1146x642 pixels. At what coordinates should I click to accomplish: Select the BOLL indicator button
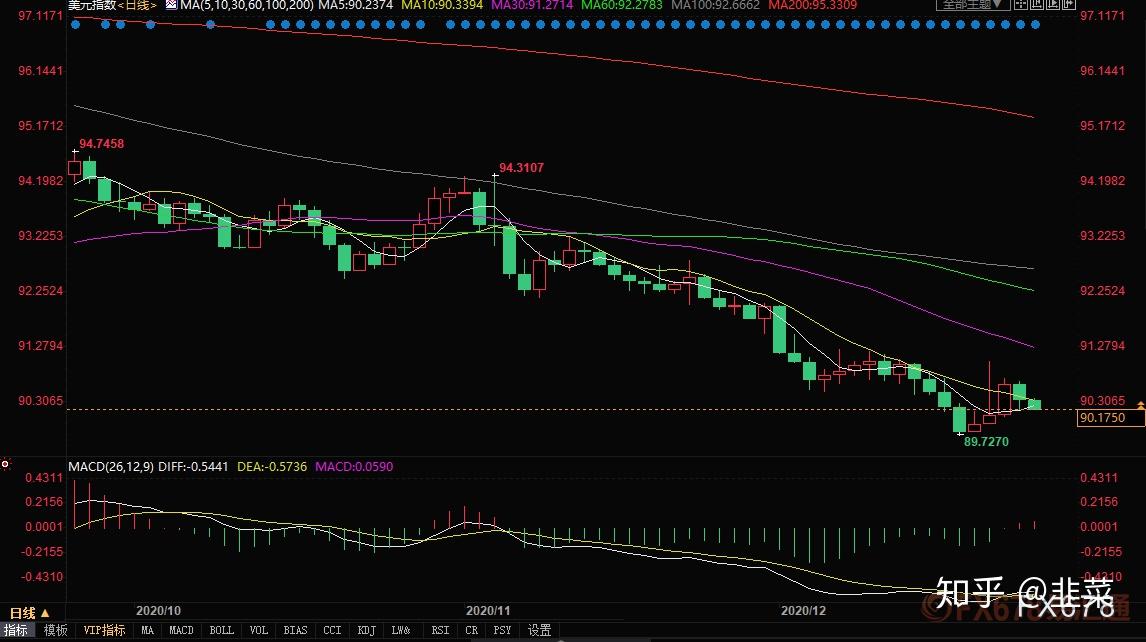[x=222, y=631]
